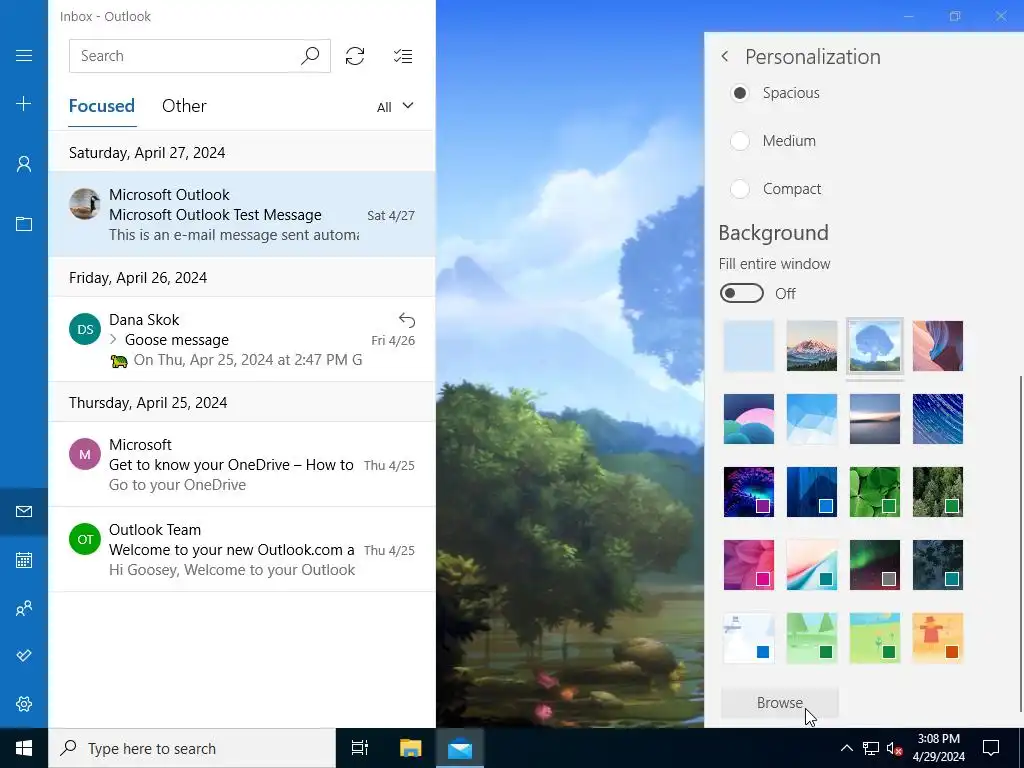Screen dimensions: 1024x768
Task: Choose the pink moon teal hills background
Action: tap(749, 419)
